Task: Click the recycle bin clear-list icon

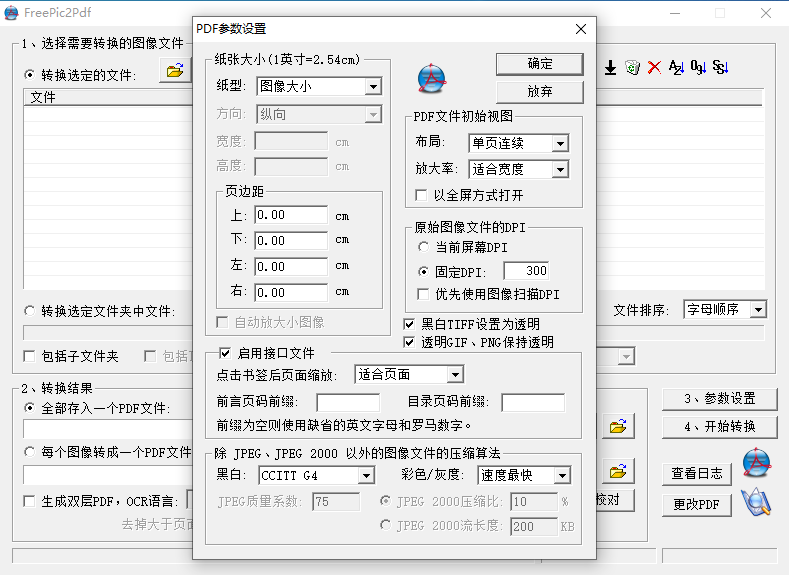Action: 633,67
